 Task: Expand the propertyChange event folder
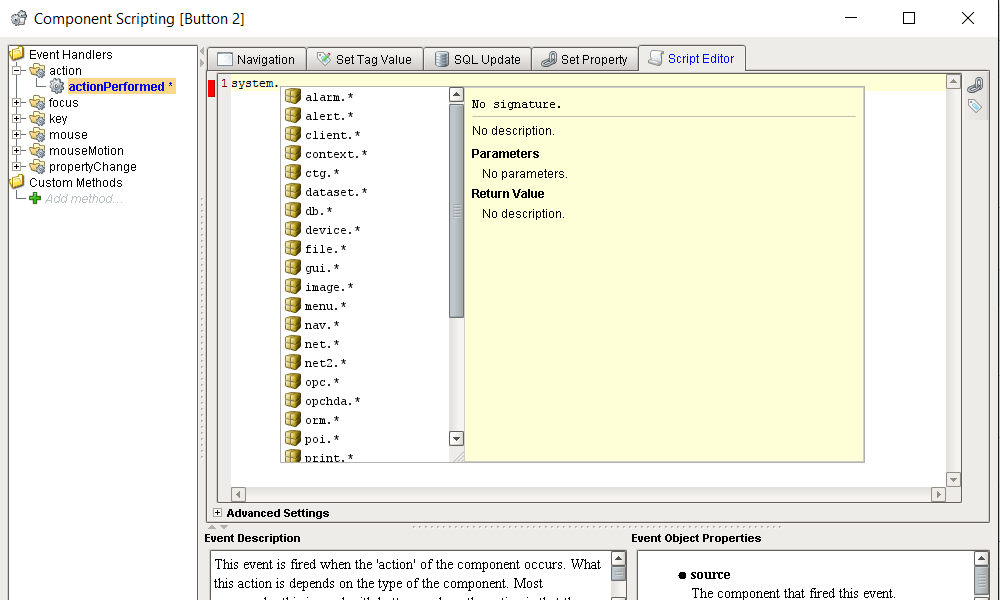pyautogui.click(x=17, y=166)
